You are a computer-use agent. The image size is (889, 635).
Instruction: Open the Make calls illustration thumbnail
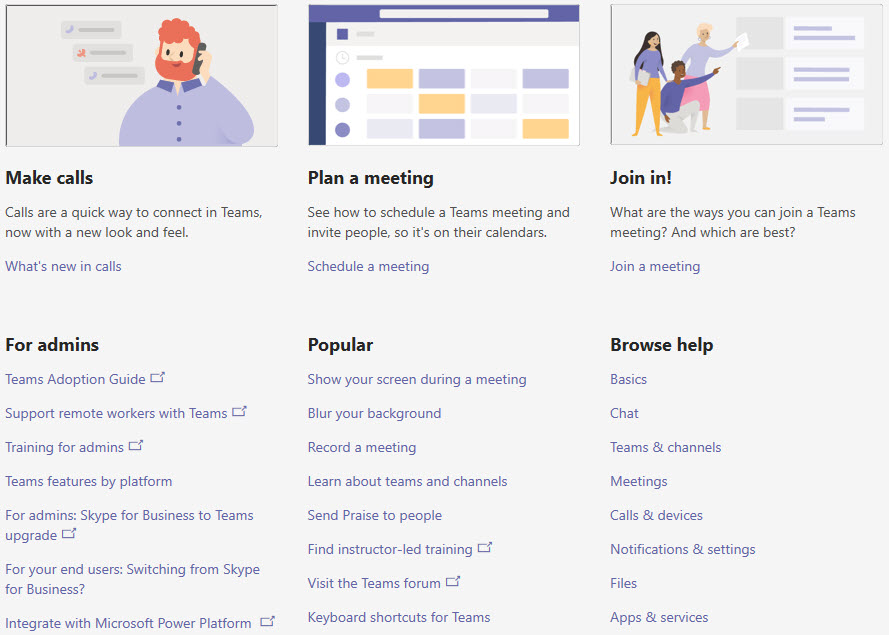[x=142, y=75]
